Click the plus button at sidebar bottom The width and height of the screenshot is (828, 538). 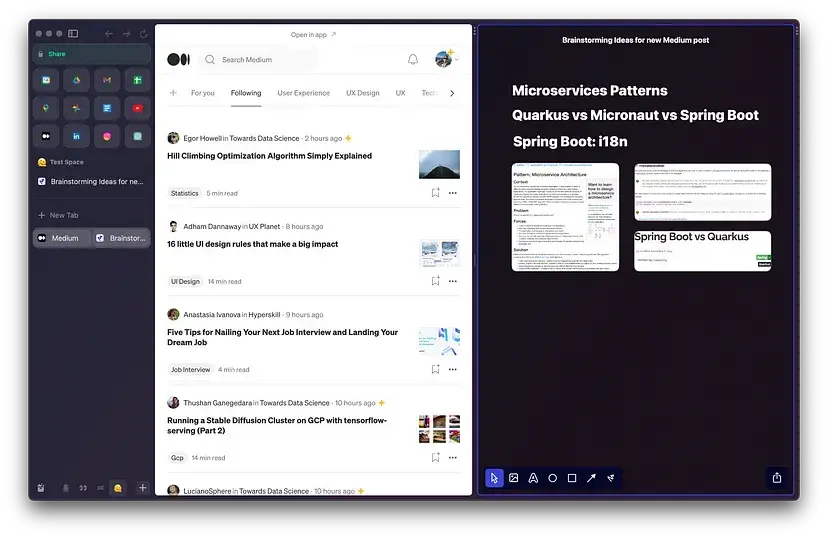[142, 488]
